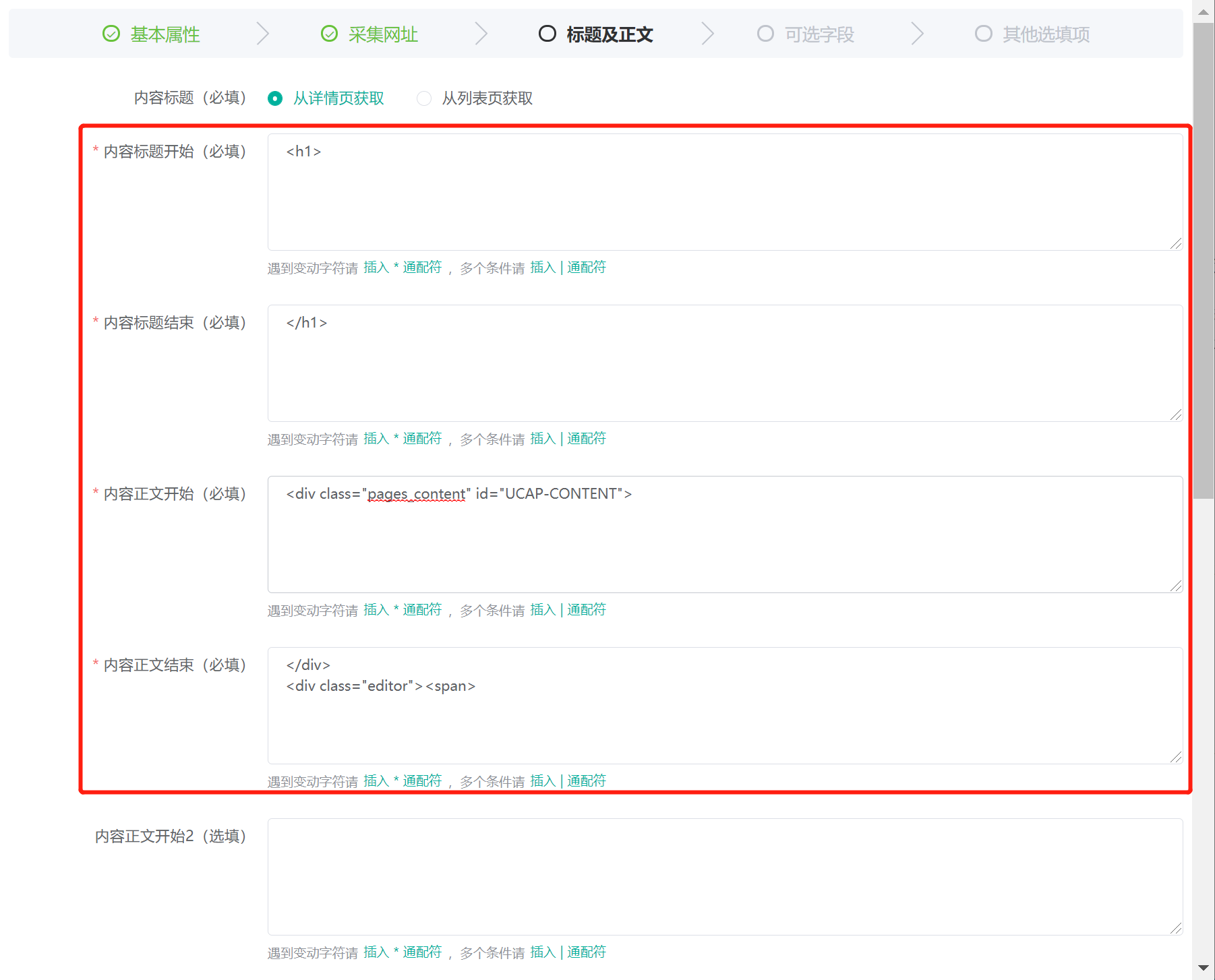Select the 从详情页获取 radio option
1215x980 pixels.
pos(275,99)
